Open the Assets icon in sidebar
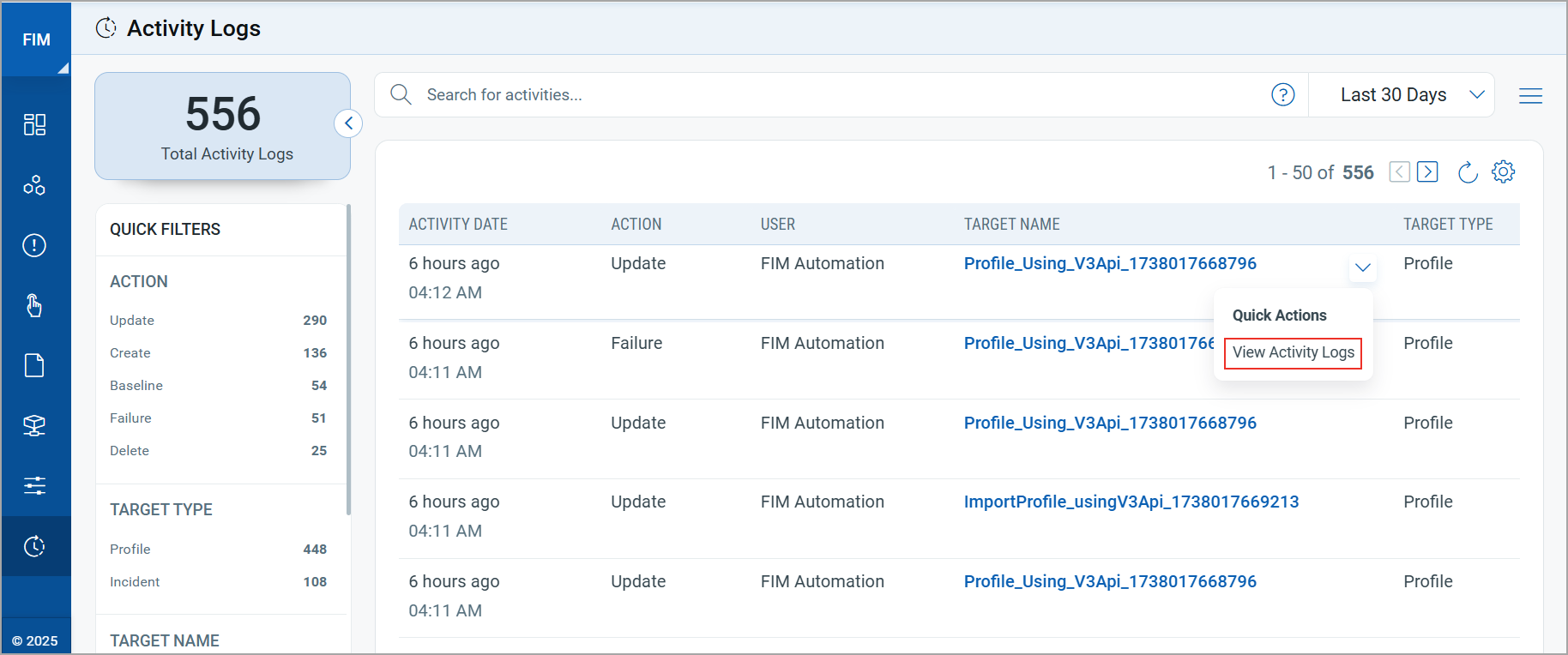Screen dimensions: 1568x655 tap(34, 185)
